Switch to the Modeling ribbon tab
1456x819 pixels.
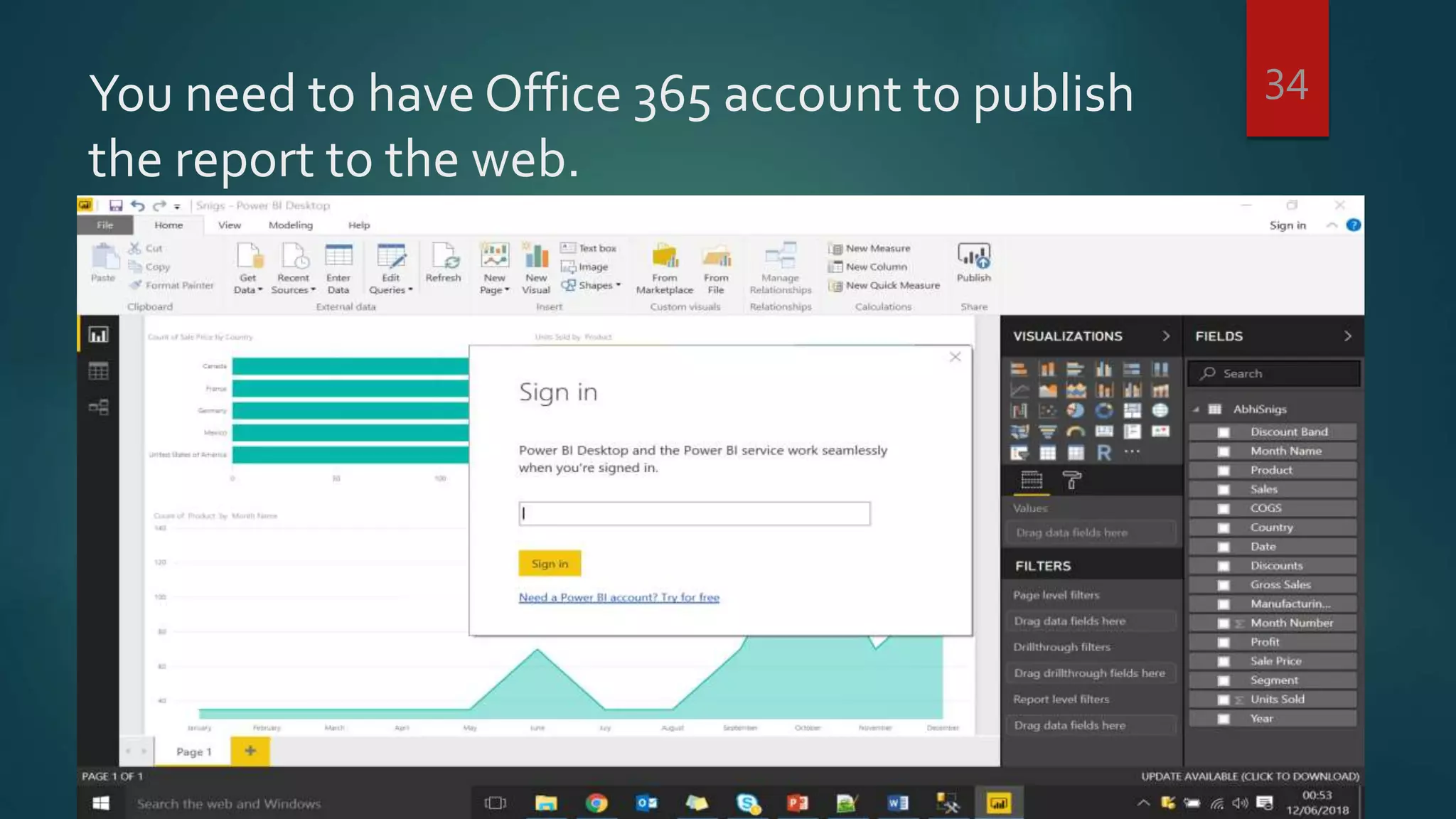pyautogui.click(x=290, y=225)
